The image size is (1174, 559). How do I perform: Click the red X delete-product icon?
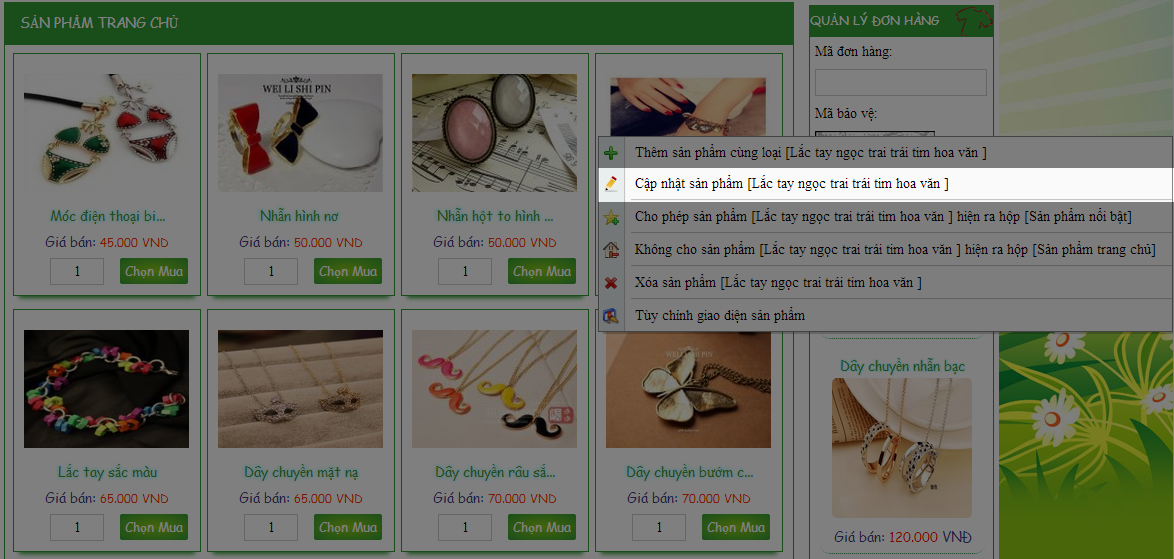(x=611, y=283)
